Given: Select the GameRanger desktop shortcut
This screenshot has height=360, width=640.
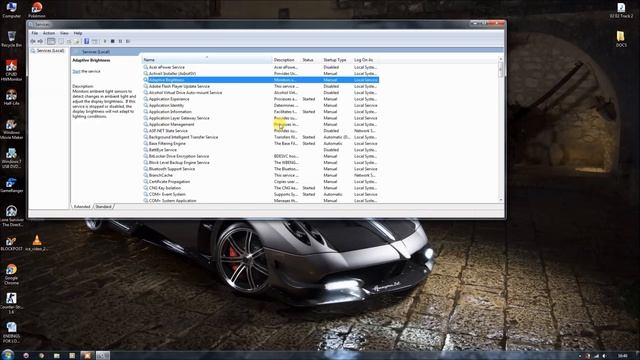Looking at the screenshot, I should 11,185.
